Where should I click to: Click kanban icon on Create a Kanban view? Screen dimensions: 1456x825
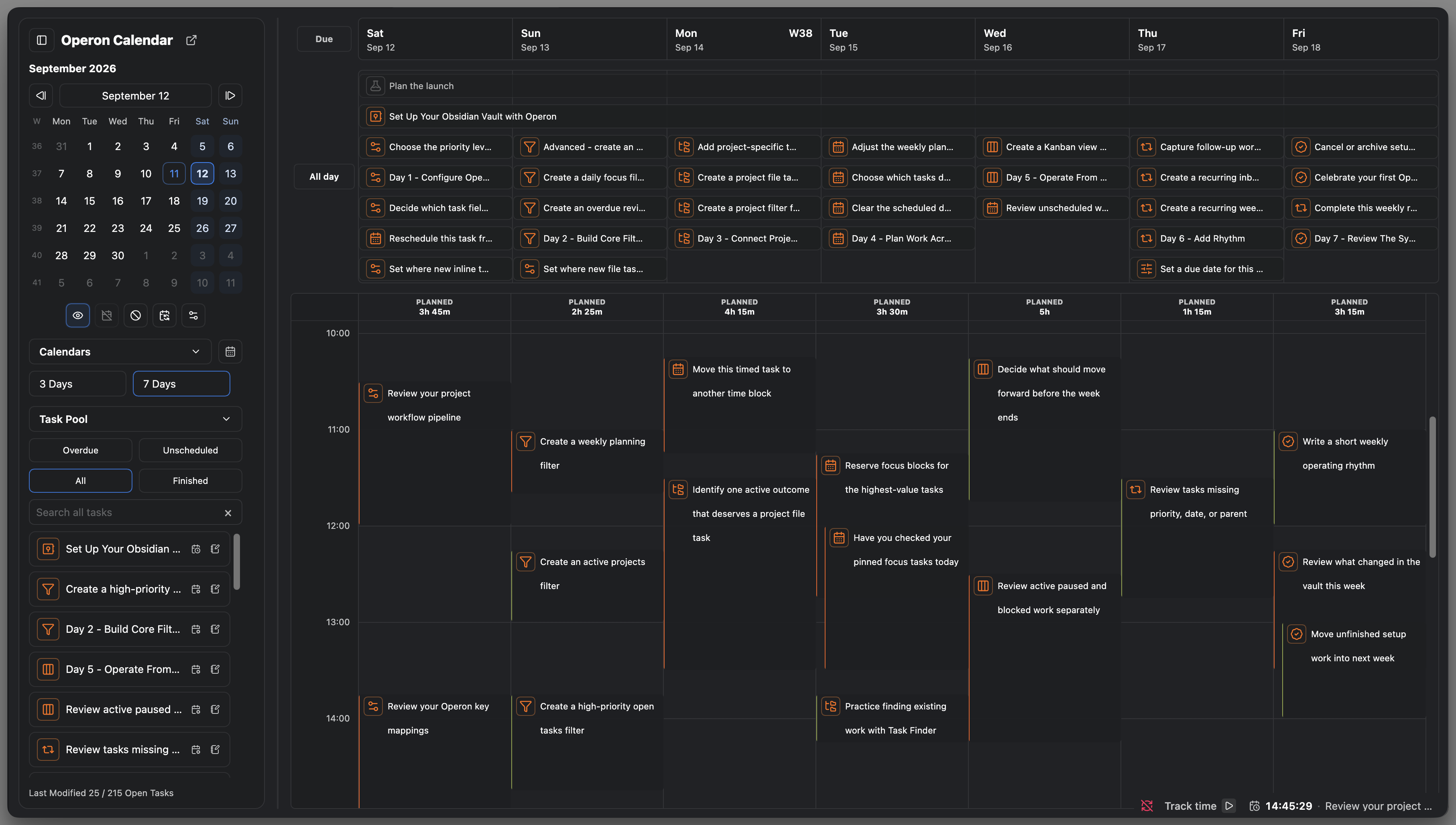coord(992,147)
